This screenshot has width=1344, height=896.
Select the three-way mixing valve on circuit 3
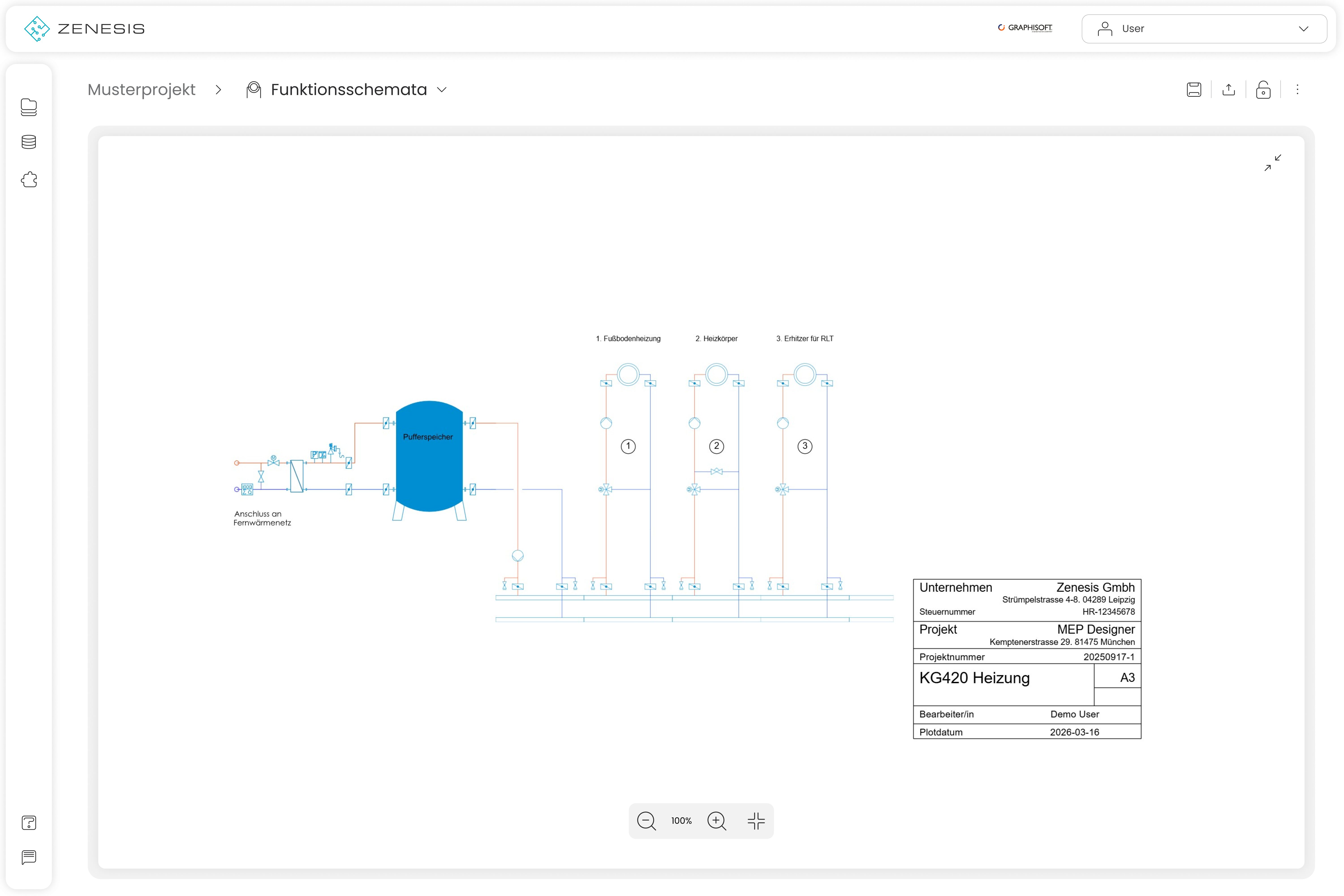coord(782,490)
